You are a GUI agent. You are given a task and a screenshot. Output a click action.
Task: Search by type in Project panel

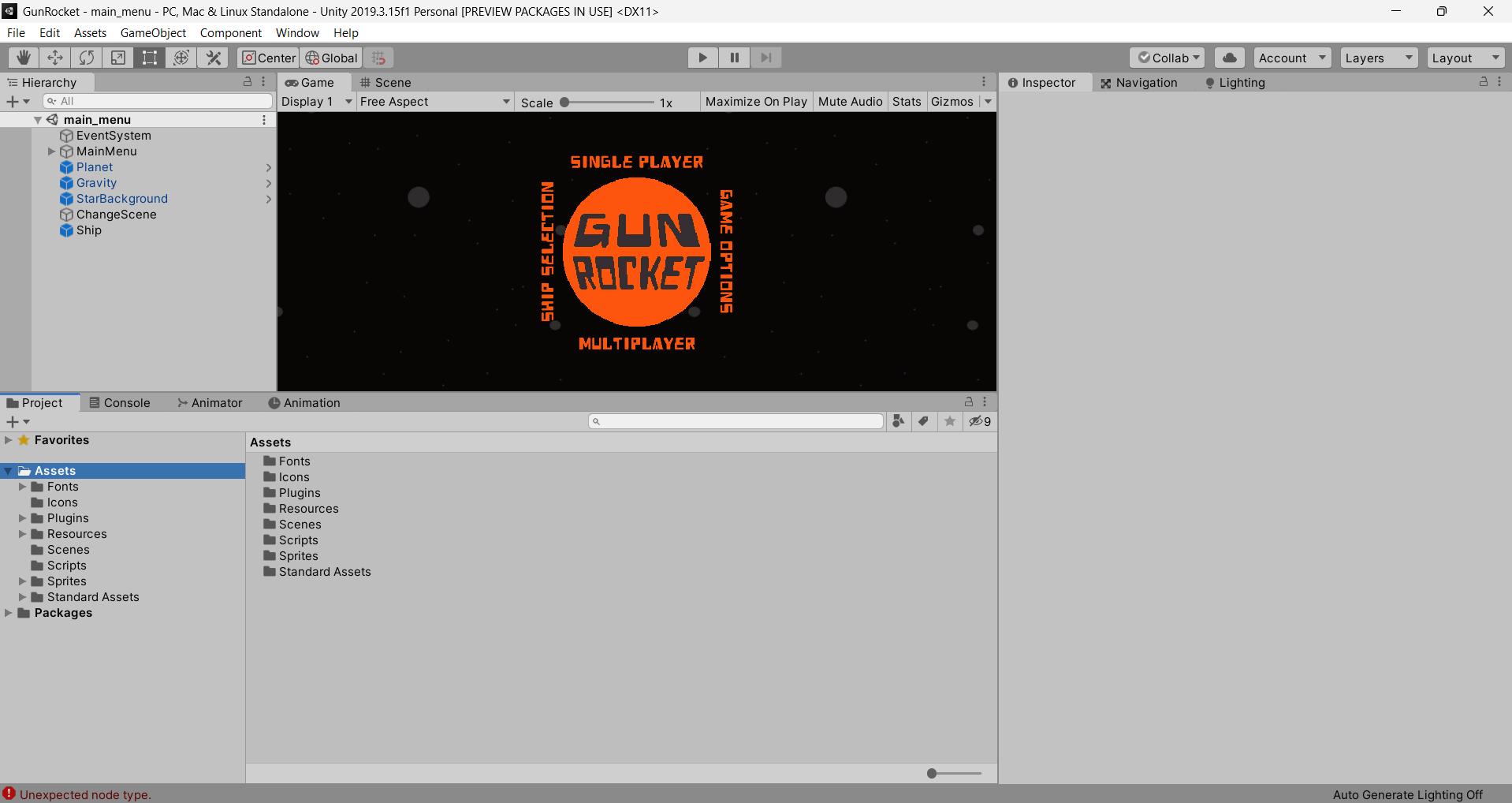click(898, 421)
